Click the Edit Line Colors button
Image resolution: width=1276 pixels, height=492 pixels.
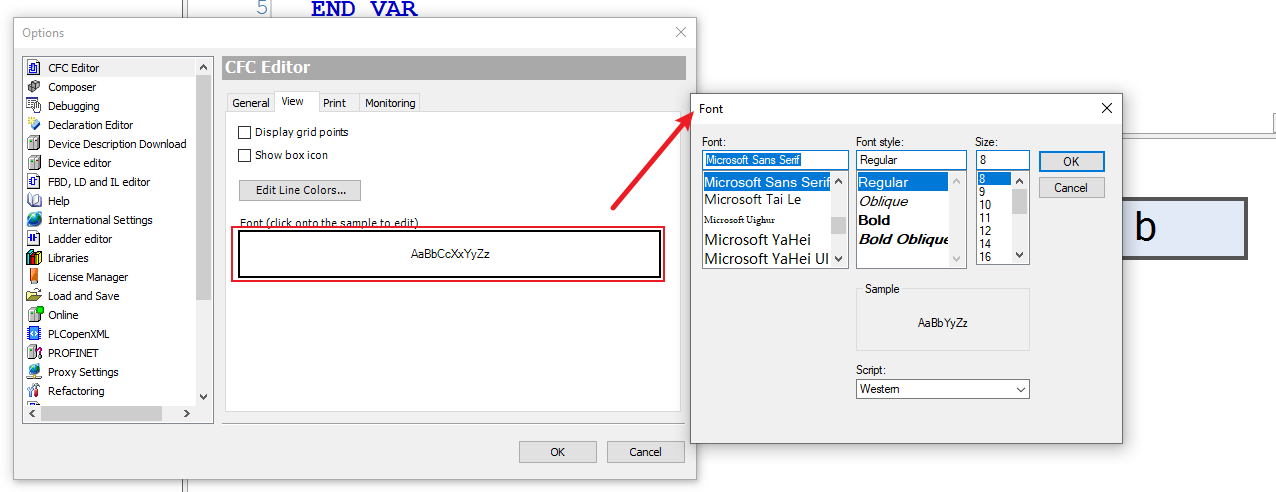click(300, 190)
